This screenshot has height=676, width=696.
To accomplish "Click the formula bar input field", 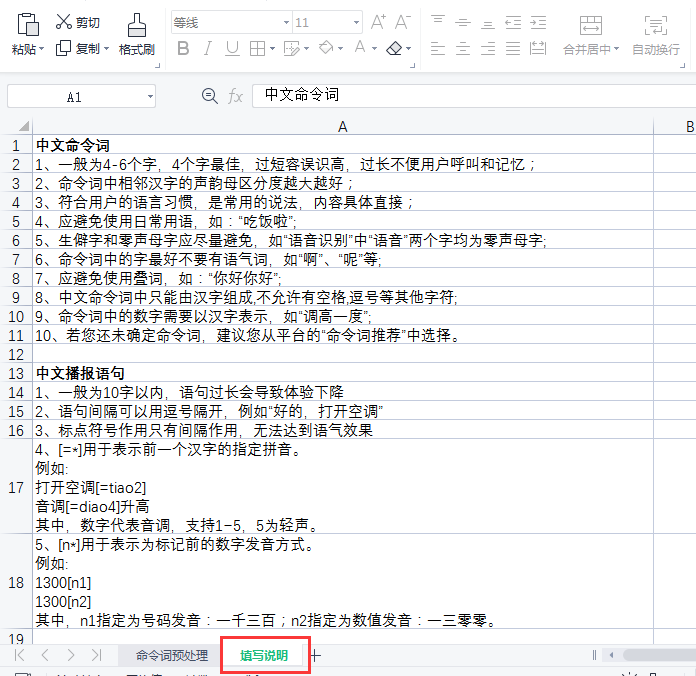I will (470, 95).
